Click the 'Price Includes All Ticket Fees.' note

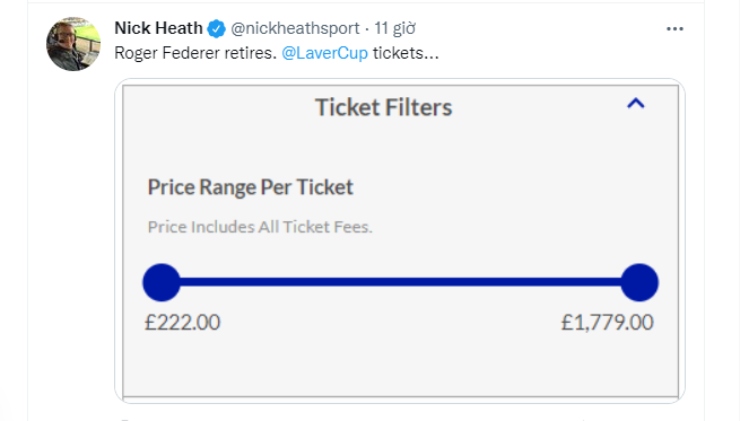(x=260, y=227)
